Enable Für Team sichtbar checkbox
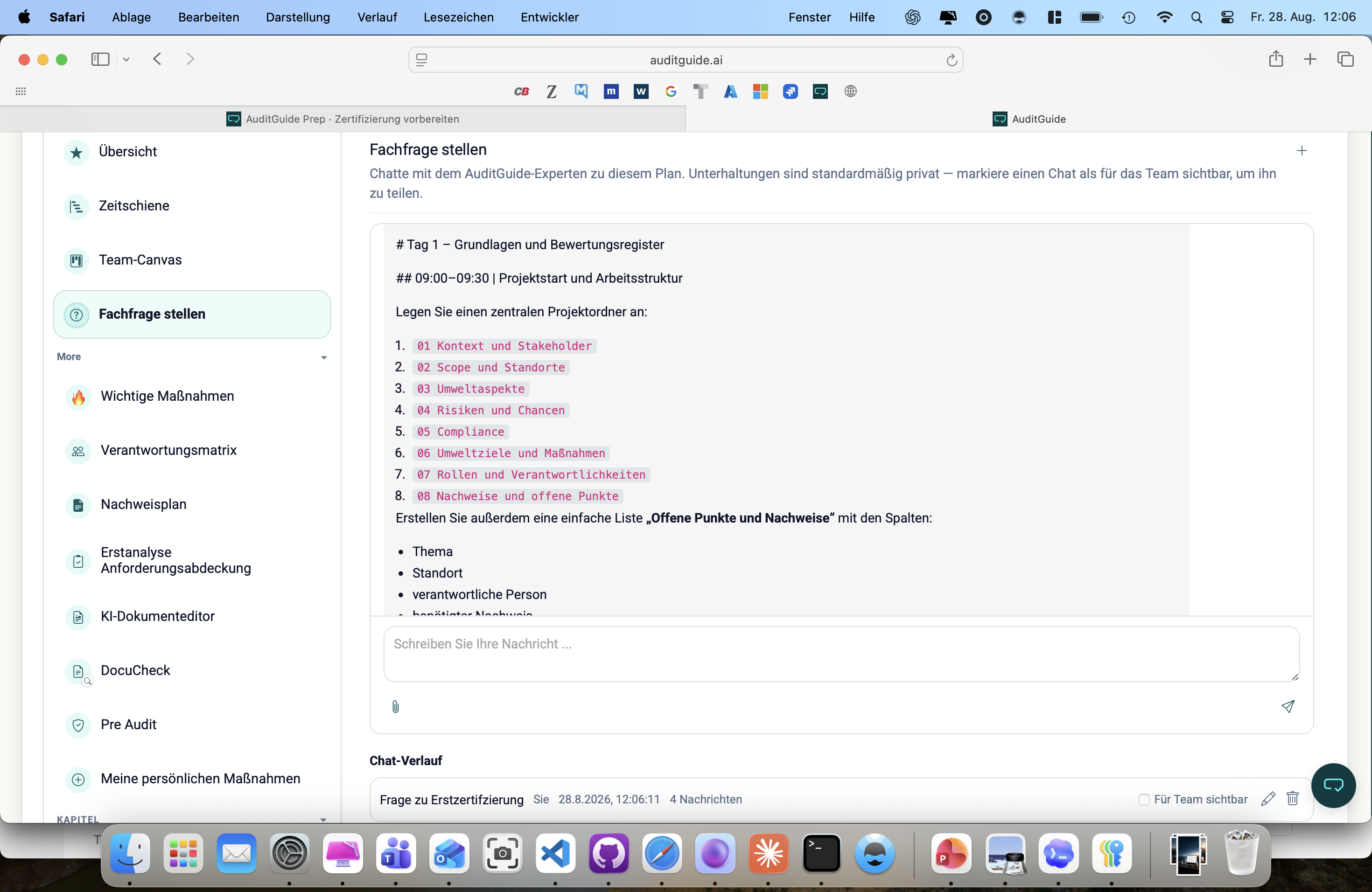This screenshot has height=892, width=1372. pos(1144,799)
